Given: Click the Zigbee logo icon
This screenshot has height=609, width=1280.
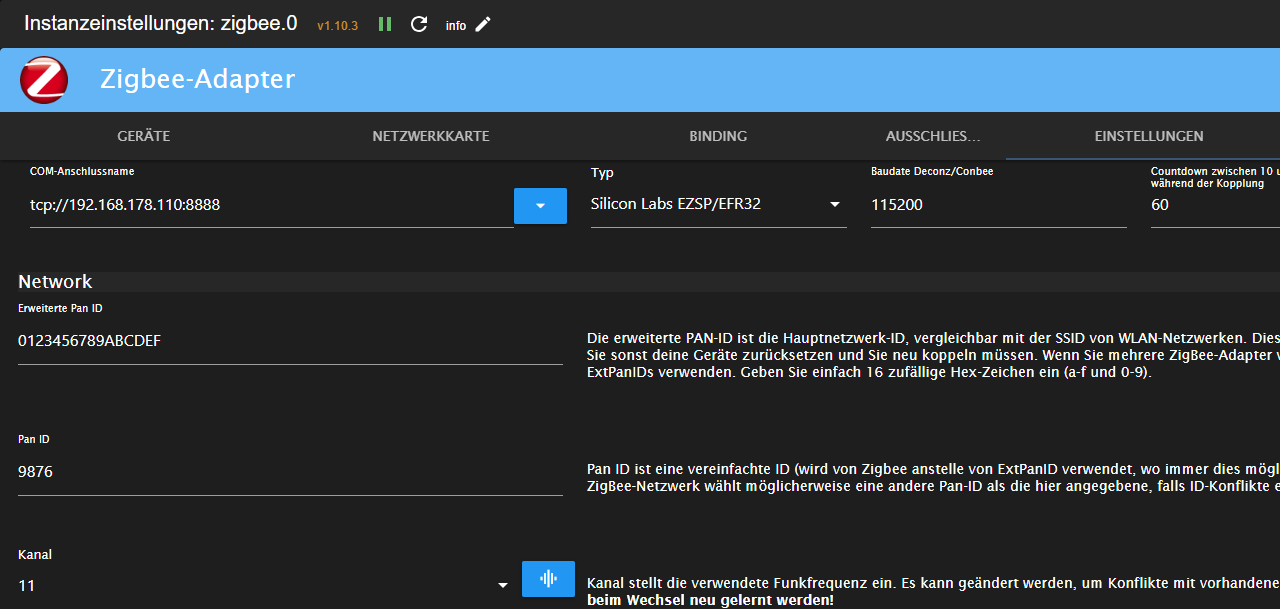Looking at the screenshot, I should [43, 80].
